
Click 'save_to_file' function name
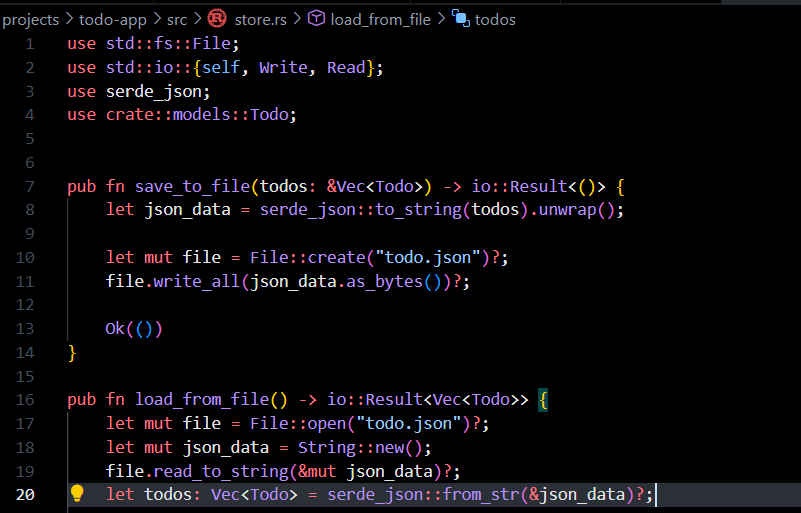pos(192,186)
